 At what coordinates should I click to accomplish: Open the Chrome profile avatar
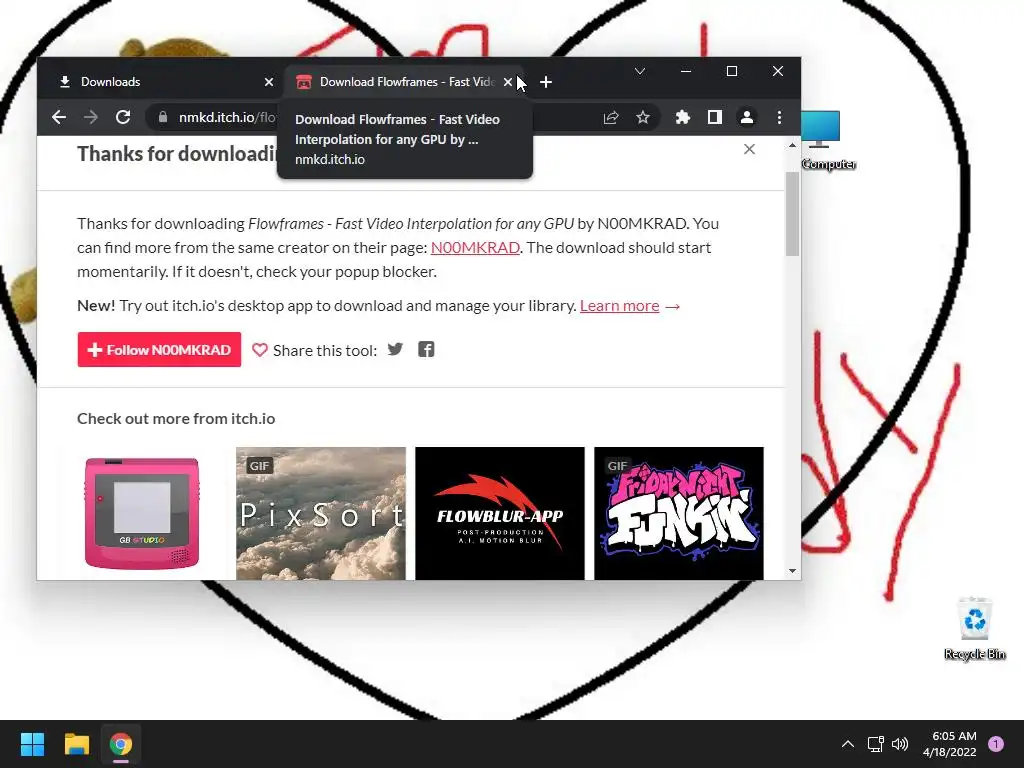point(746,118)
